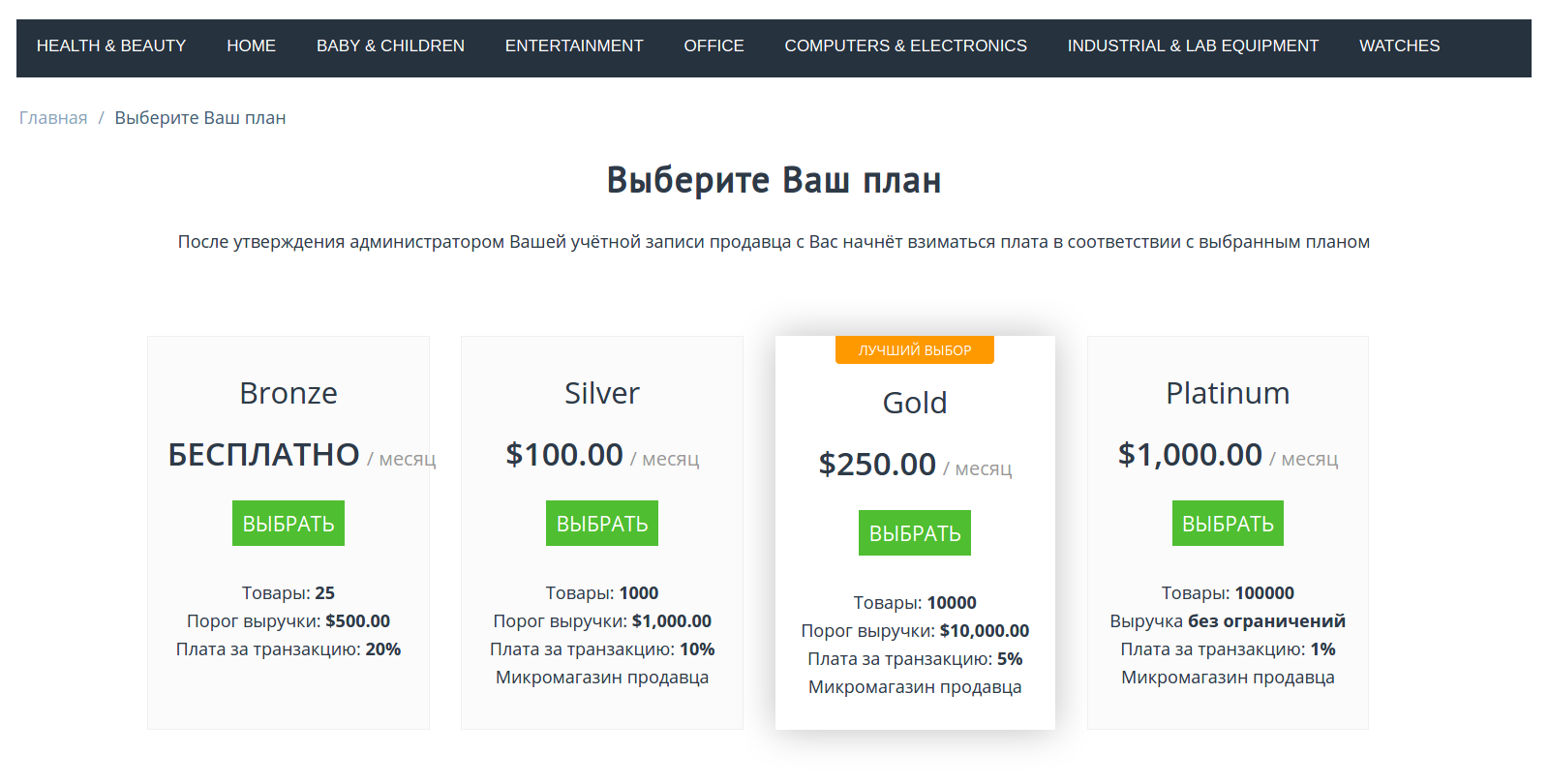
Task: Click the Silver plan title
Action: pyautogui.click(x=602, y=393)
